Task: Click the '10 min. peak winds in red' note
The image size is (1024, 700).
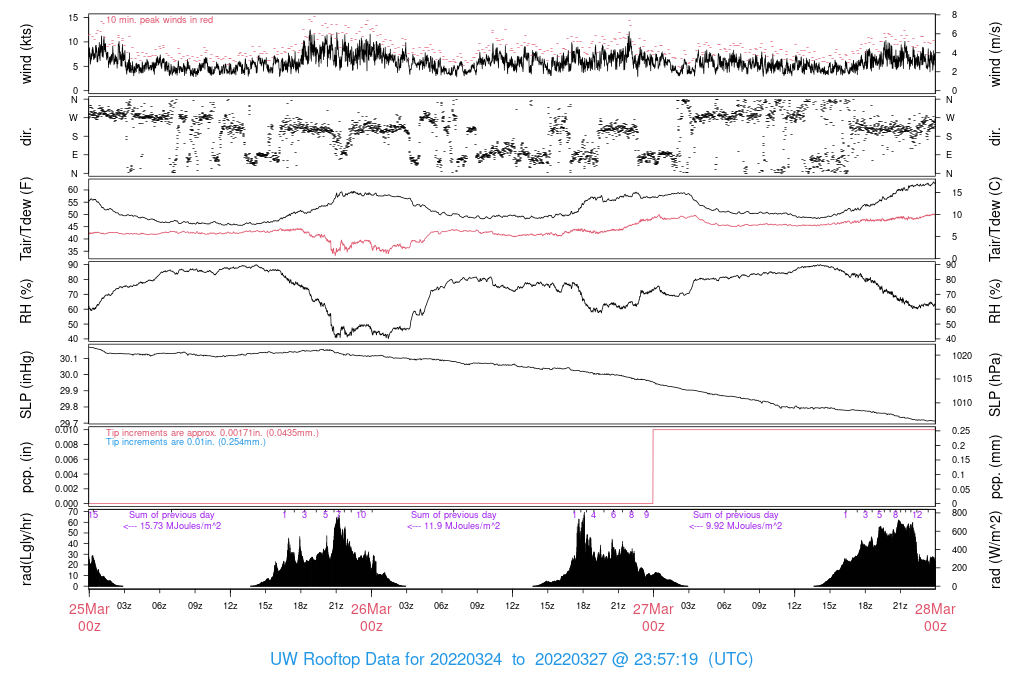Action: click(159, 20)
